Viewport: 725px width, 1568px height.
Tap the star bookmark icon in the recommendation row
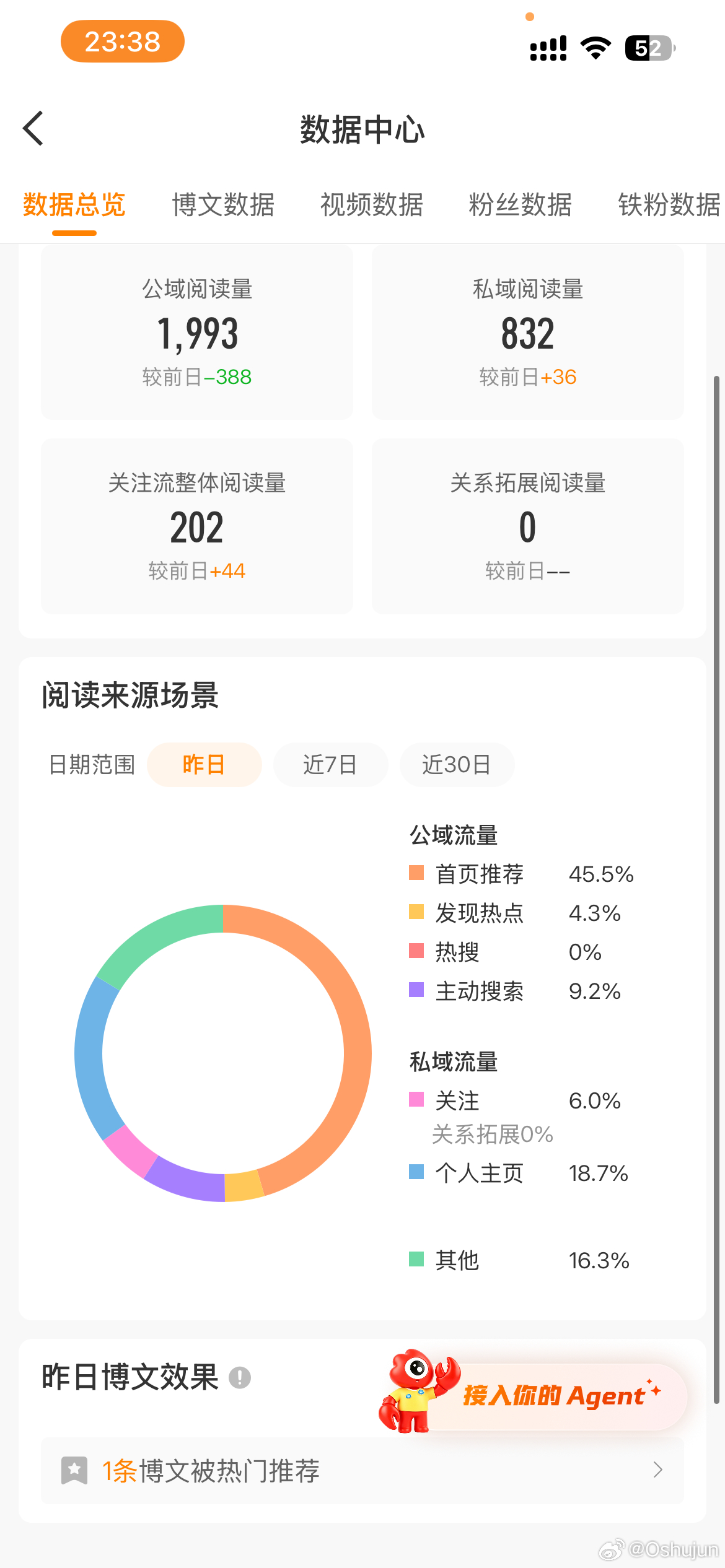click(x=74, y=1471)
